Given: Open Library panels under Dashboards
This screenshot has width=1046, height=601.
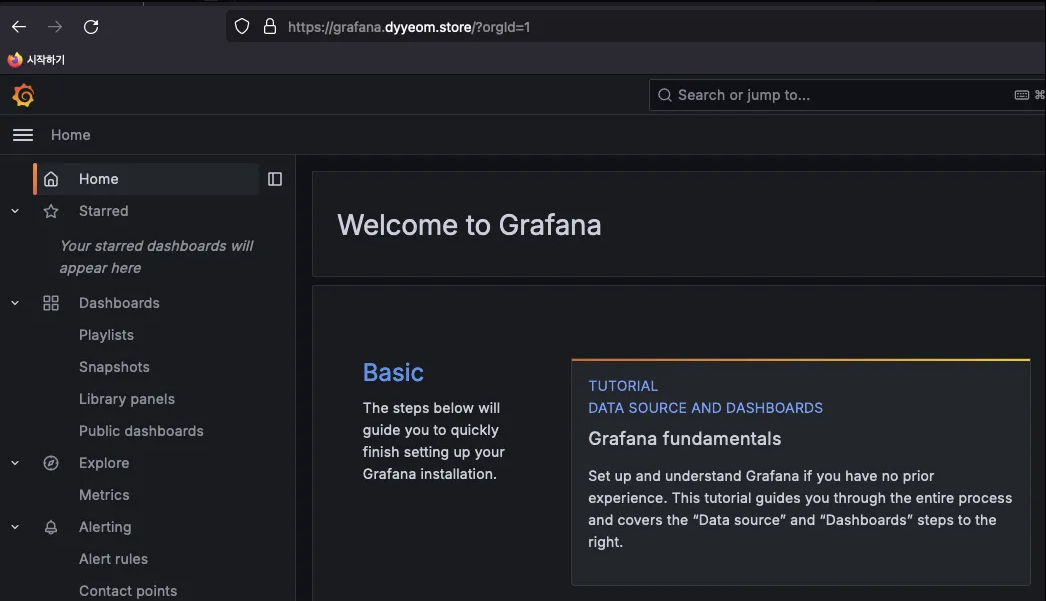Looking at the screenshot, I should click(x=127, y=399).
